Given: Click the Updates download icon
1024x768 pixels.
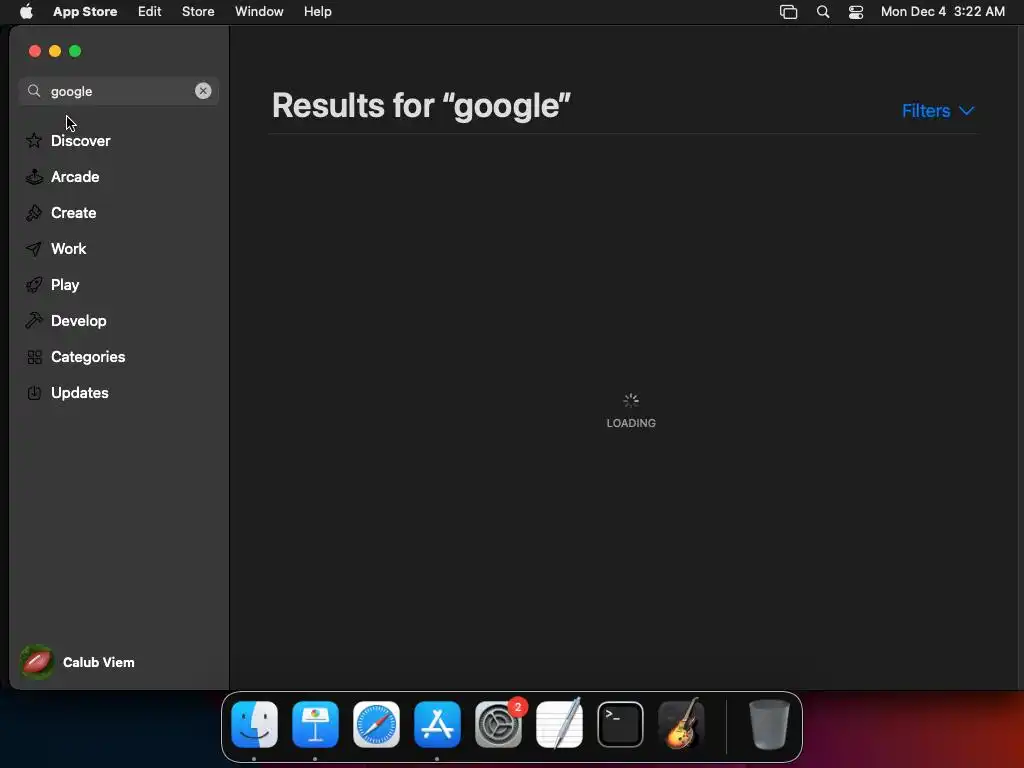Looking at the screenshot, I should (x=34, y=392).
